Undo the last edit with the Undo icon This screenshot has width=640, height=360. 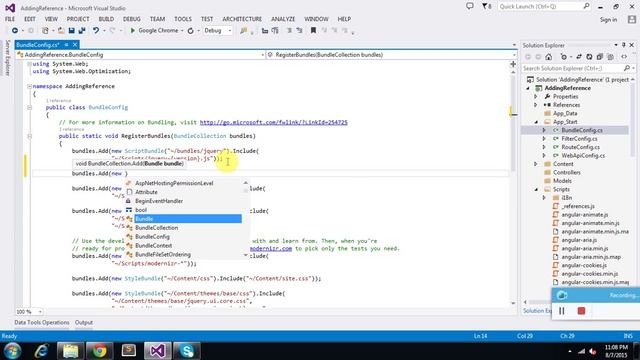point(96,31)
